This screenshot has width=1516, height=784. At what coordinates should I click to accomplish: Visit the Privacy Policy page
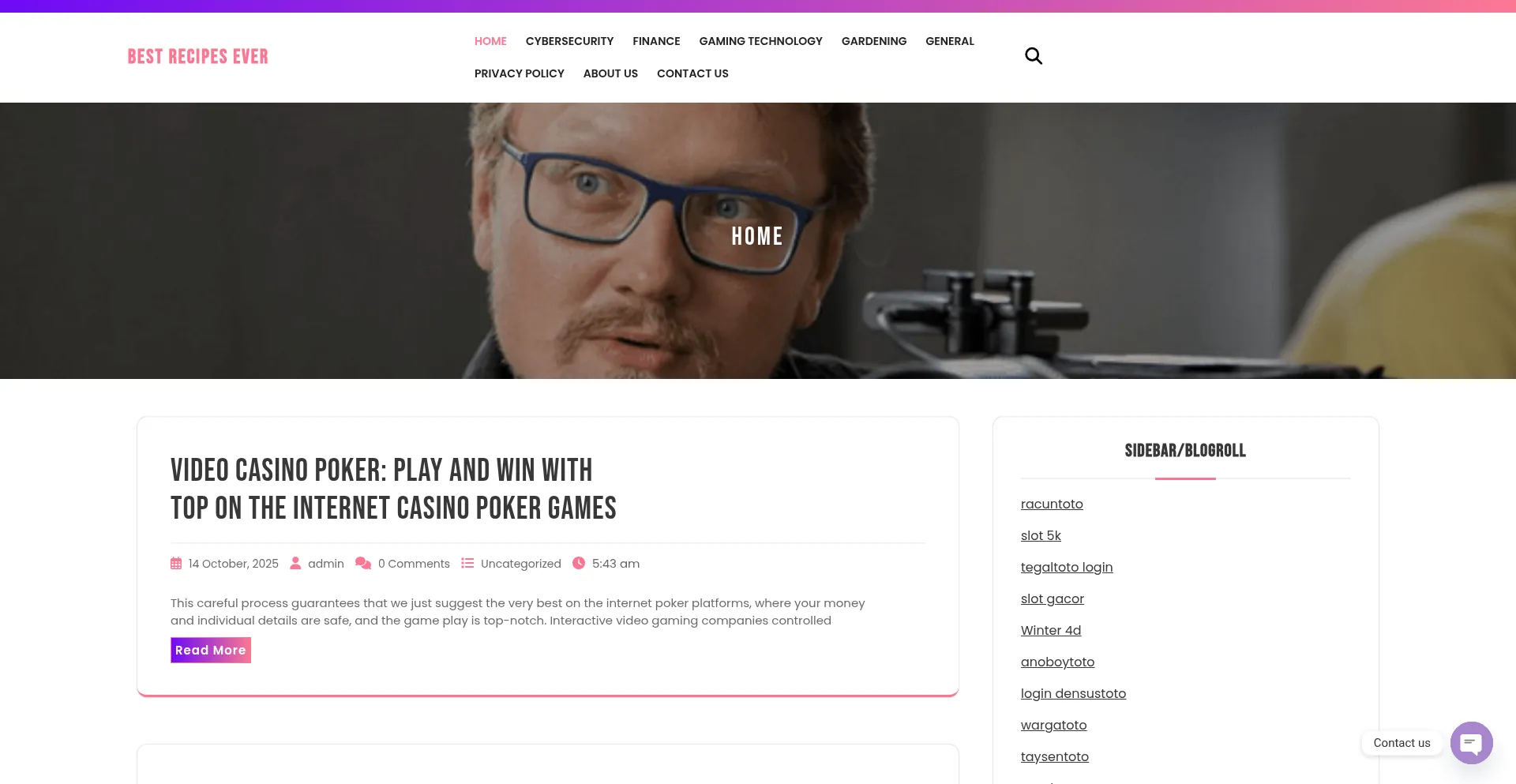520,73
